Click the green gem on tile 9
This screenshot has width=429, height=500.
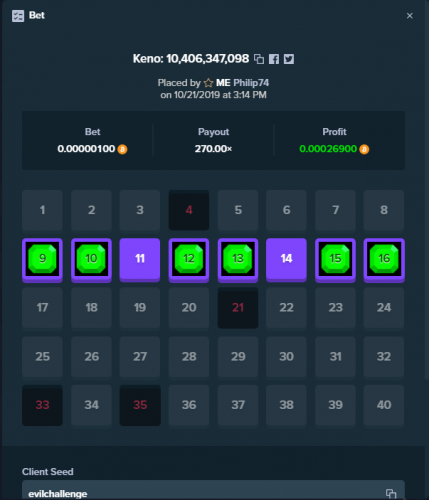tap(42, 259)
